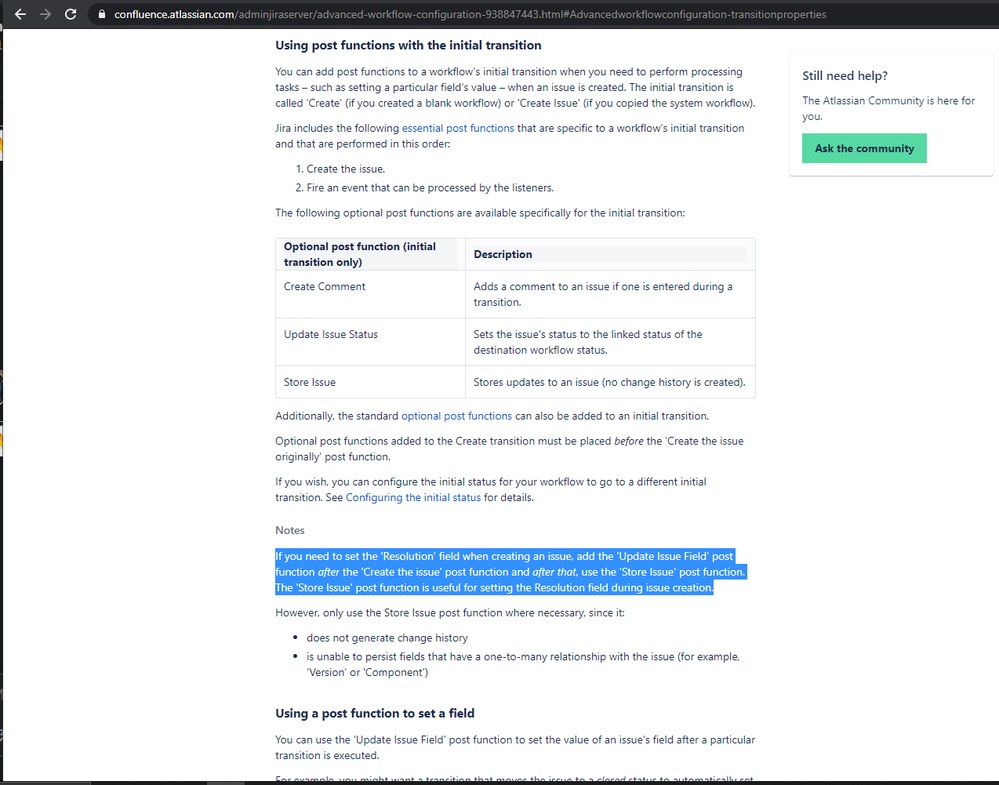The image size is (999, 785).
Task: Click the browser back arrow
Action: [x=20, y=14]
